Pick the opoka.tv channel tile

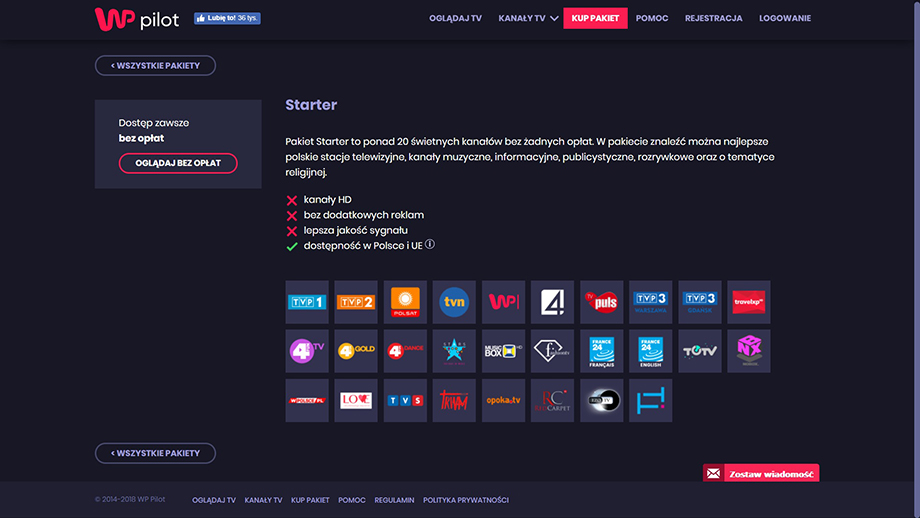click(503, 400)
